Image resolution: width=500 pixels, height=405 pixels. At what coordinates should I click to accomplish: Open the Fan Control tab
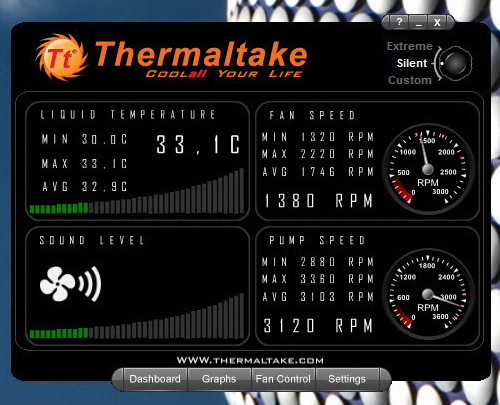pos(283,379)
